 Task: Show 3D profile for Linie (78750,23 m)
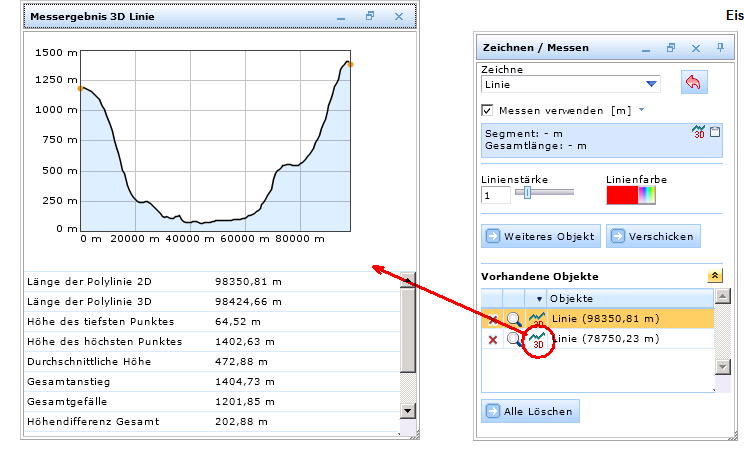pos(538,340)
